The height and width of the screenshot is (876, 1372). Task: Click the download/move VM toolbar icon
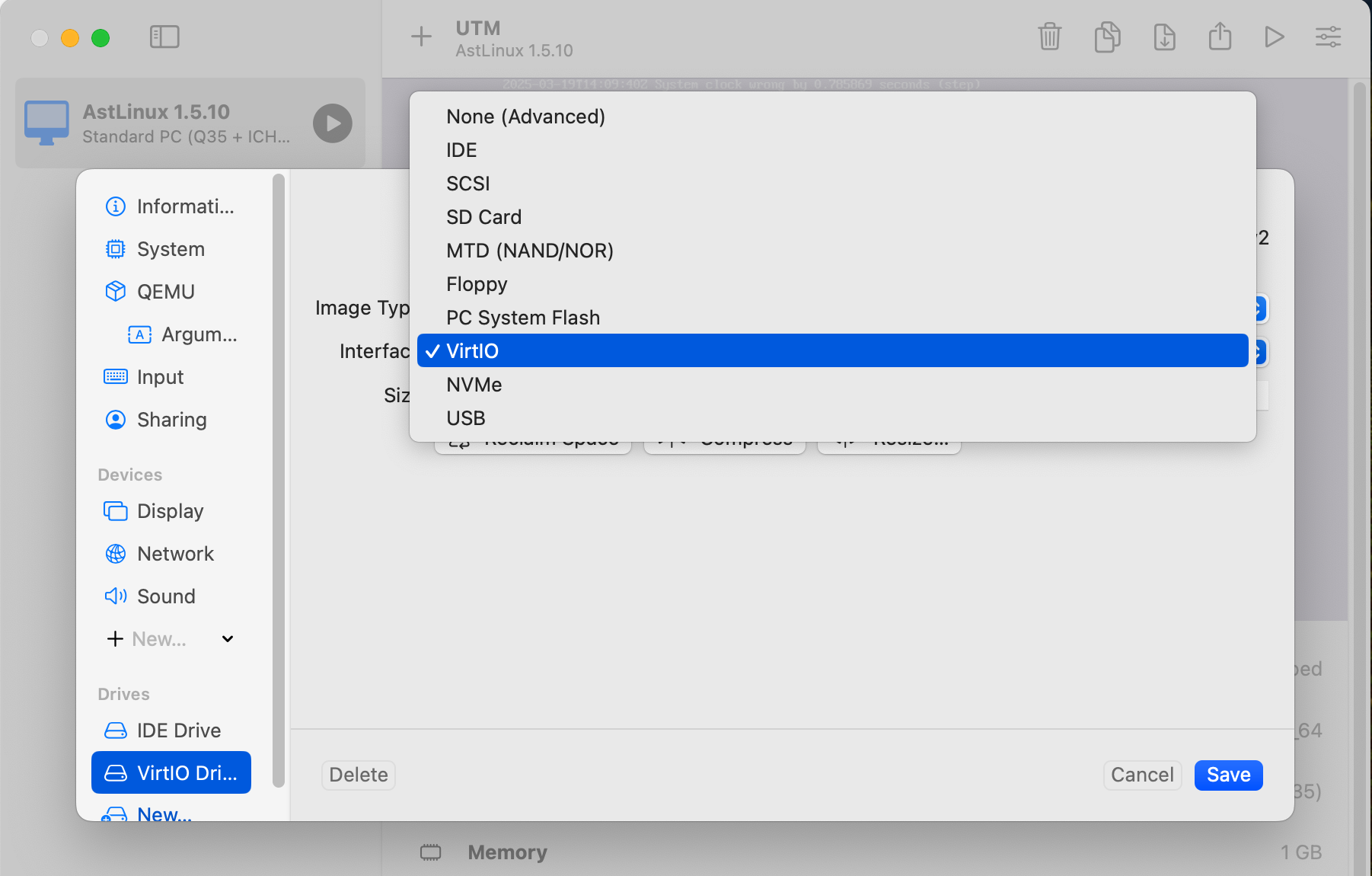tap(1164, 37)
